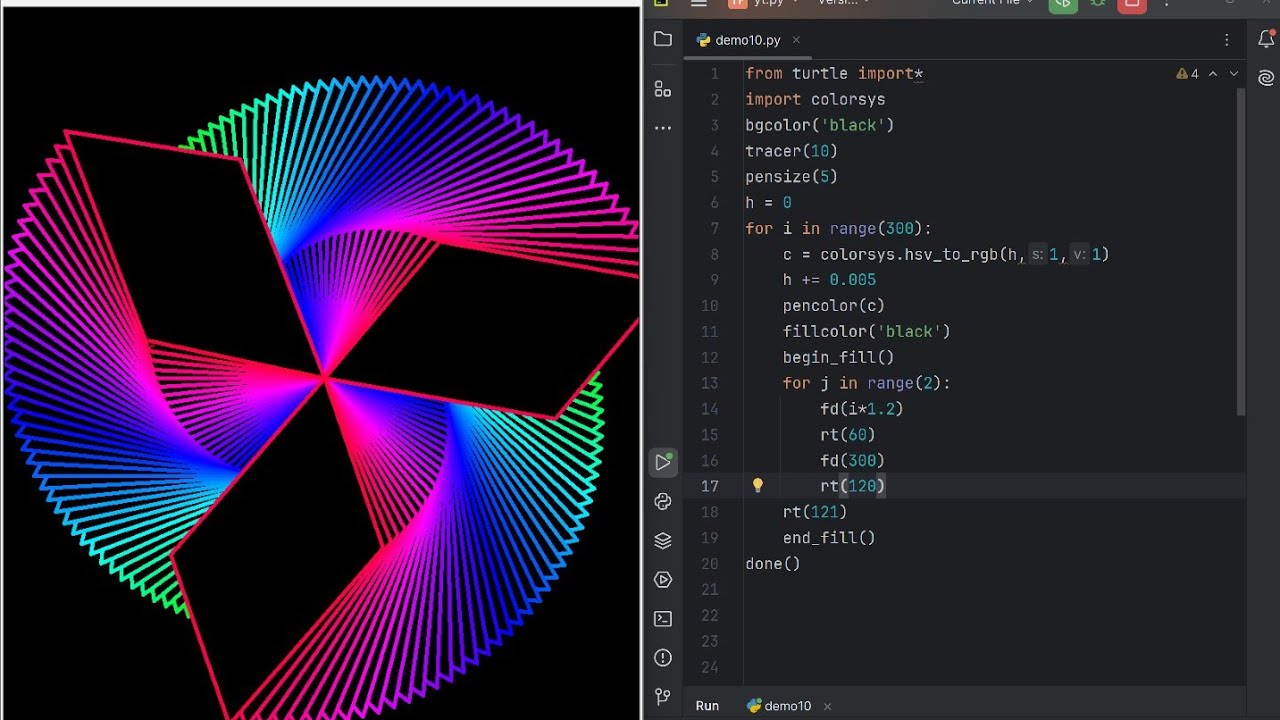
Task: Click line 'h = 0'
Action: pos(768,202)
